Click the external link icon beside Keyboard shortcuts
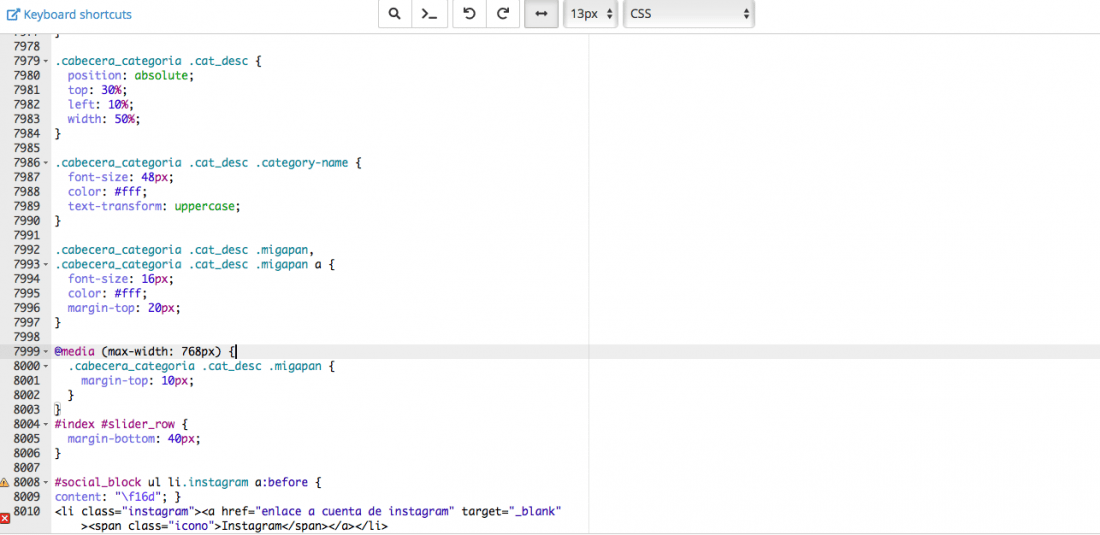Viewport: 1100px width, 535px height. [13, 14]
